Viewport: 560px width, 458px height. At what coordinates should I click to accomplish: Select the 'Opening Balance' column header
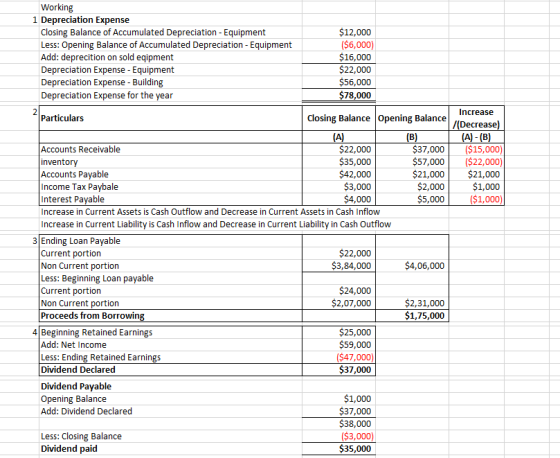click(412, 118)
